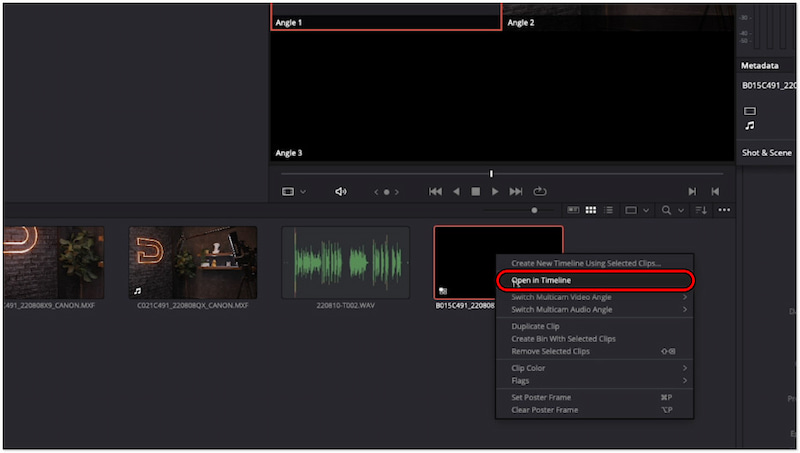Switch media pool to thumbnail grid view

(591, 210)
